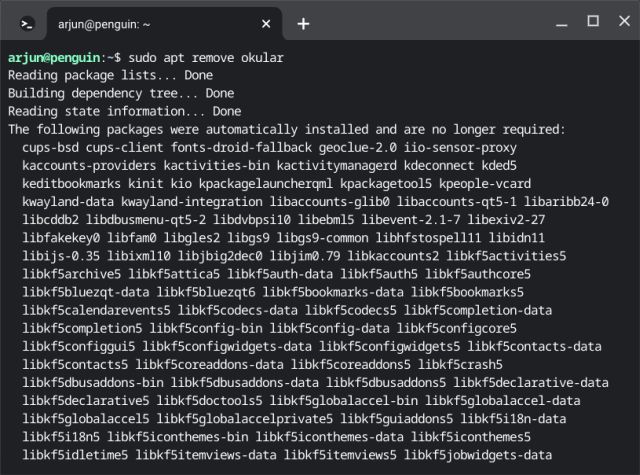Screen dimensions: 640x475
Task: Click the Building dependency tree line
Action: coord(120,93)
